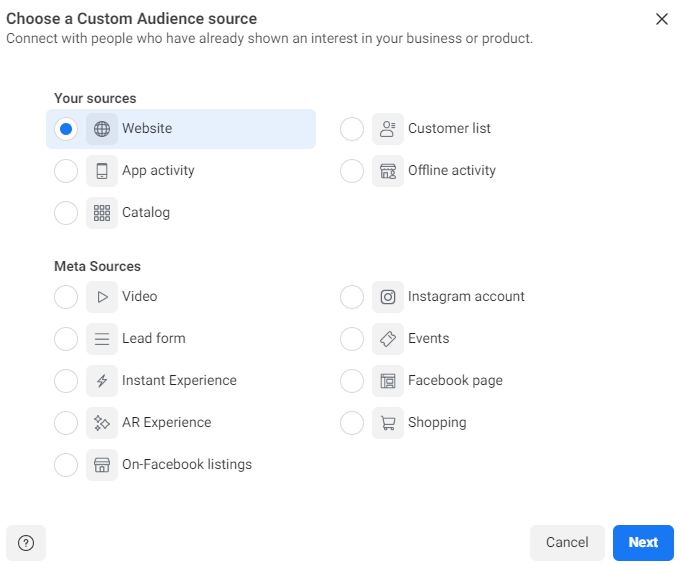The width and height of the screenshot is (682, 565).
Task: Click the Facebook page label text
Action: coord(455,381)
